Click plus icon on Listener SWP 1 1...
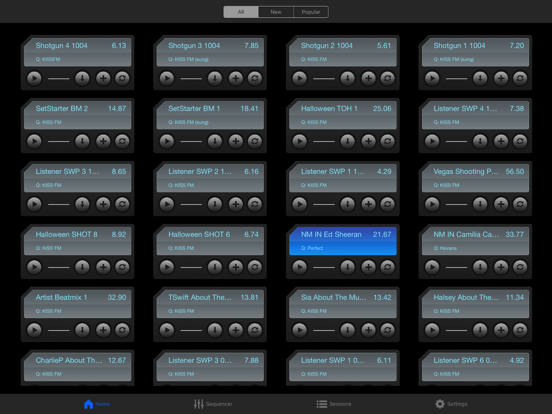The height and width of the screenshot is (414, 552). (368, 204)
